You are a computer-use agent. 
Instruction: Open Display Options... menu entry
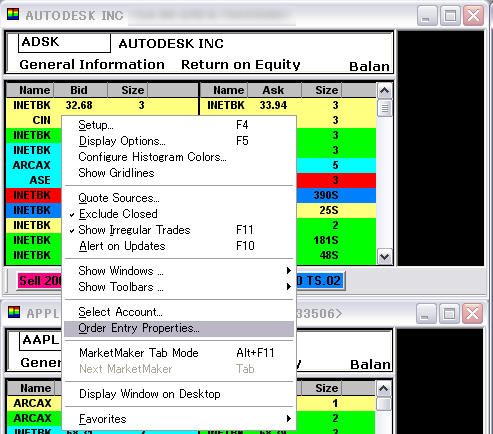click(x=179, y=141)
